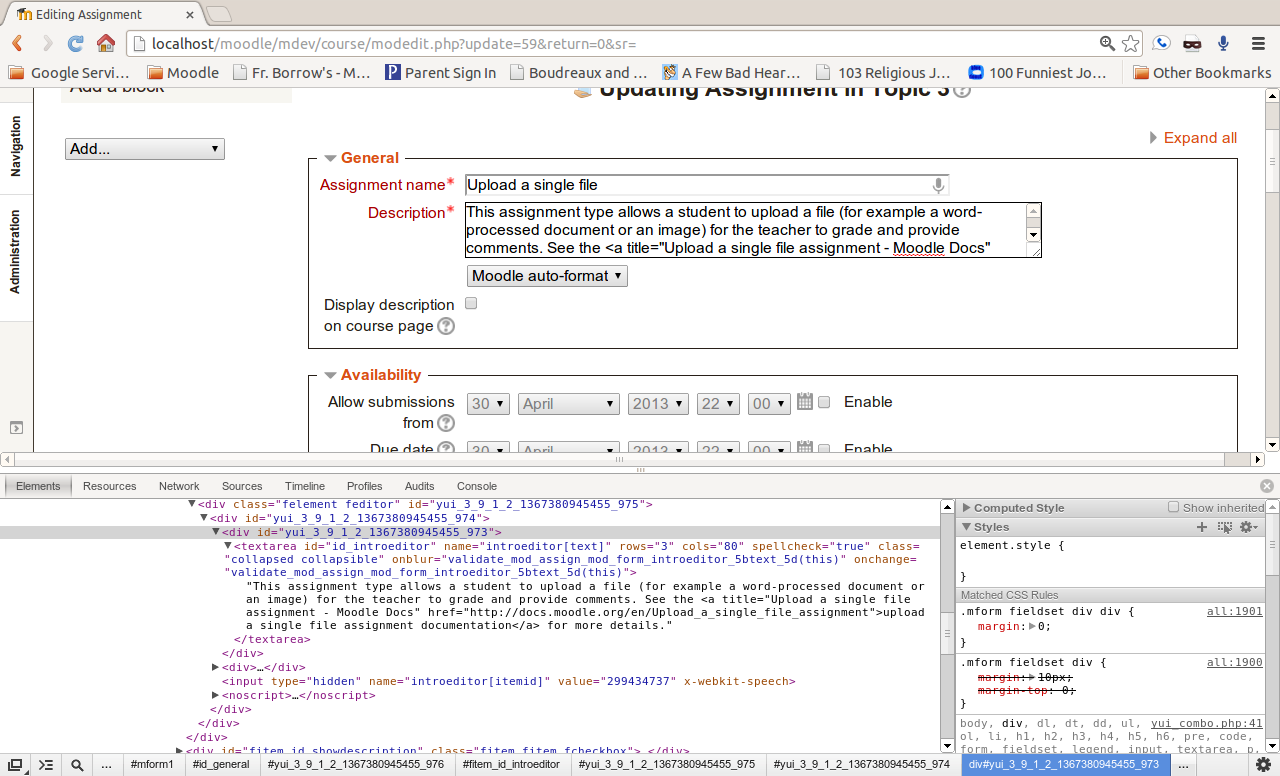Open the Navigation side tab
This screenshot has height=776, width=1280.
point(15,146)
